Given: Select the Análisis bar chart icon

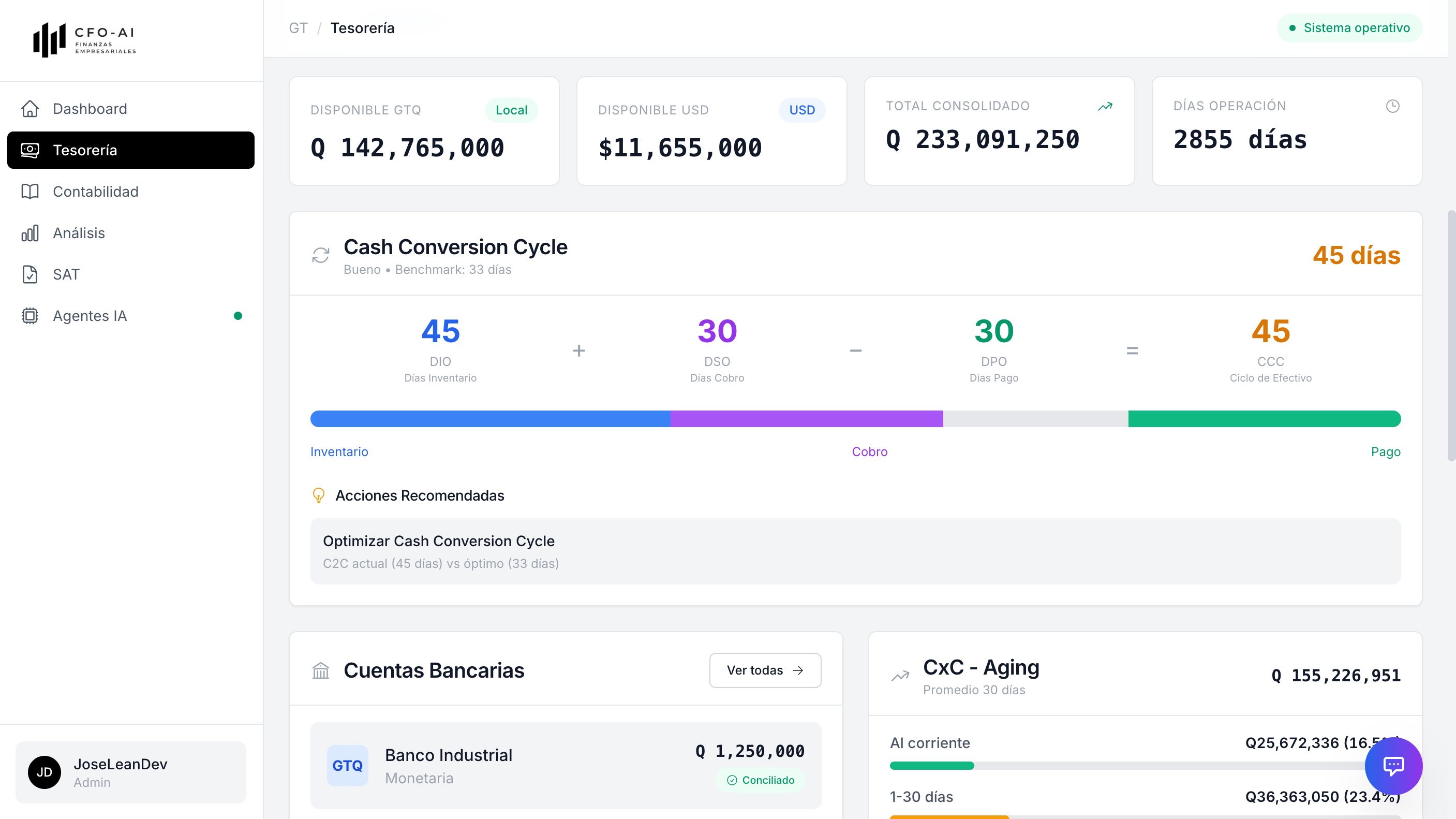Looking at the screenshot, I should (30, 233).
